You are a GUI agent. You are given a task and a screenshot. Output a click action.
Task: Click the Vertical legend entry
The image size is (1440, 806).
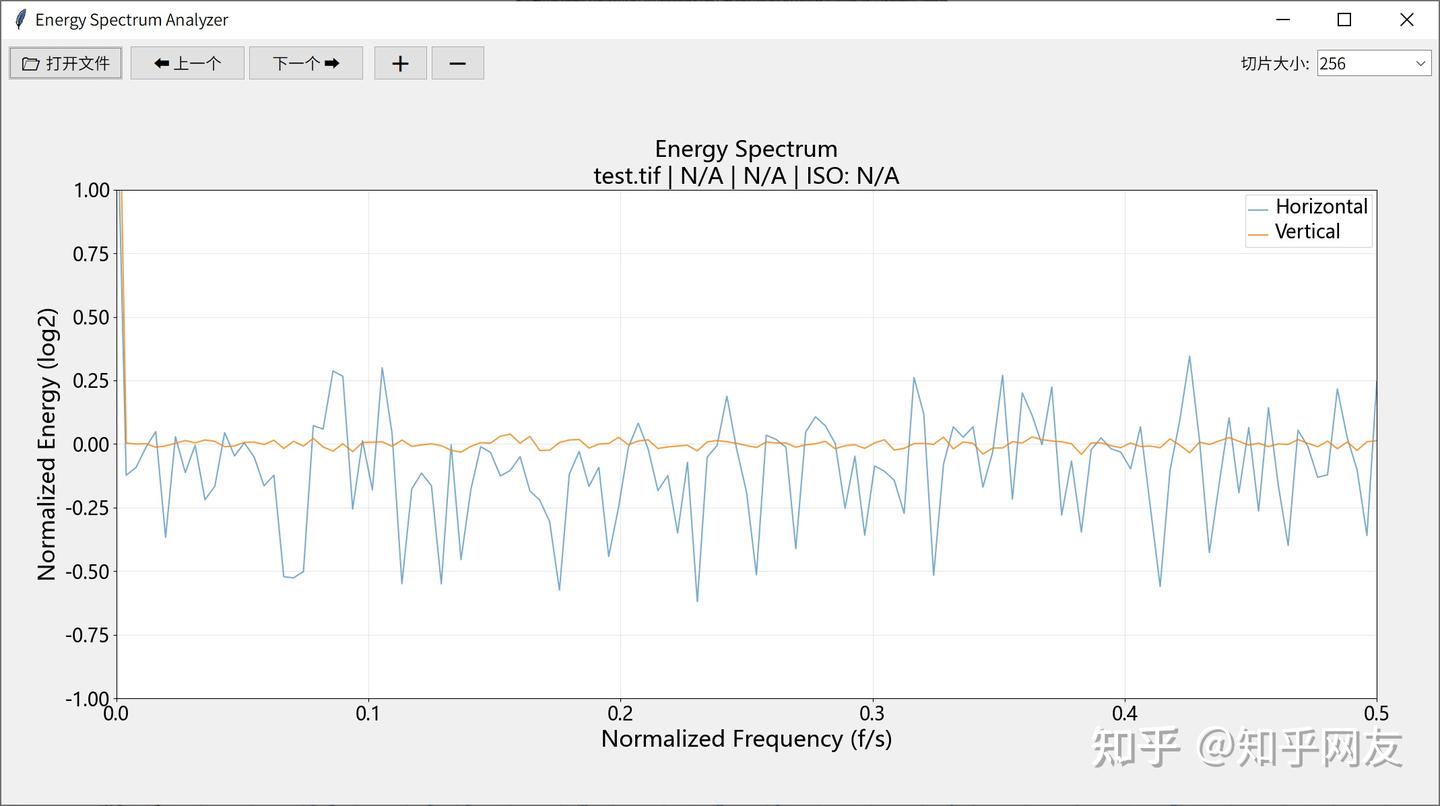1307,231
